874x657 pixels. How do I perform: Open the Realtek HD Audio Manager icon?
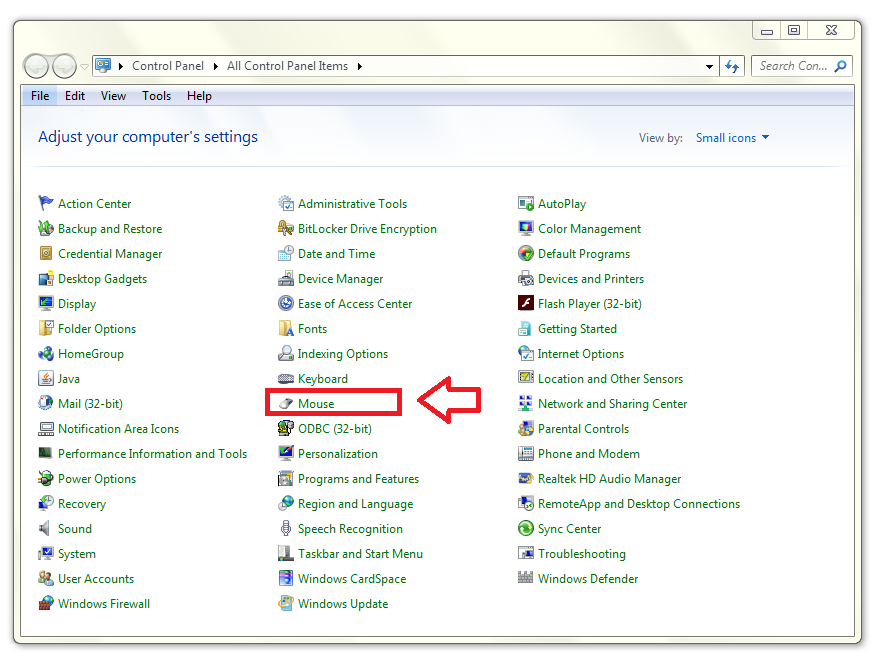pos(526,478)
